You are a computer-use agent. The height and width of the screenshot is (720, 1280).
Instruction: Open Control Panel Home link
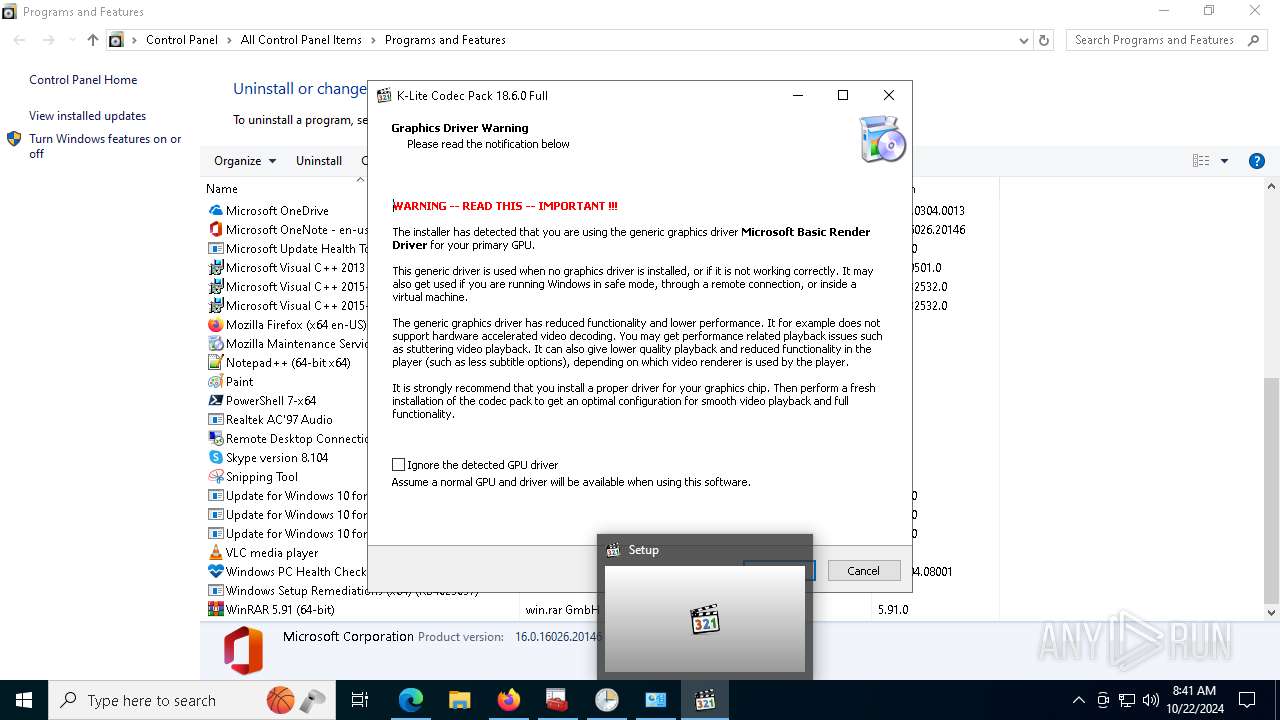click(83, 80)
